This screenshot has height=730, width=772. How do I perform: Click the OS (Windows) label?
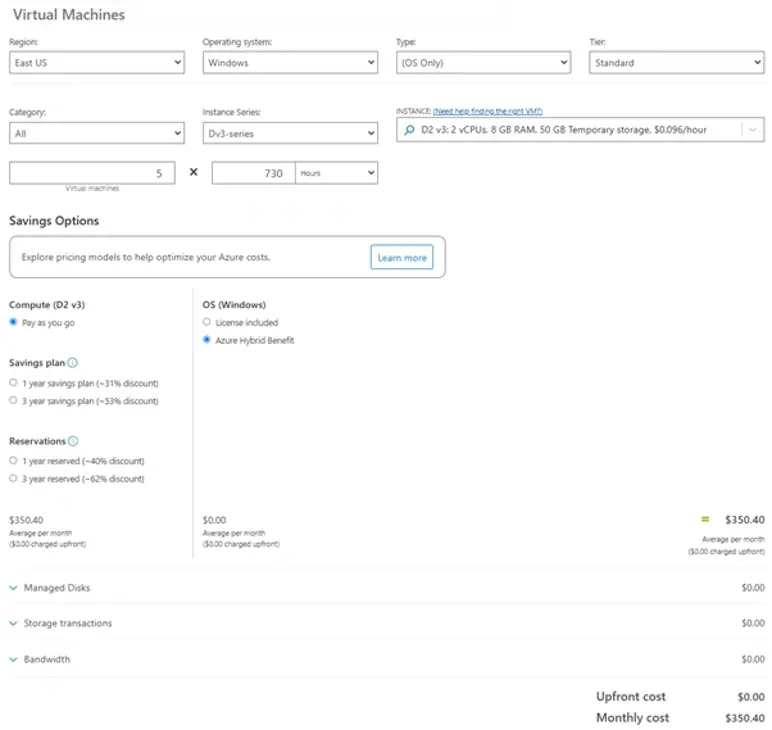point(234,305)
